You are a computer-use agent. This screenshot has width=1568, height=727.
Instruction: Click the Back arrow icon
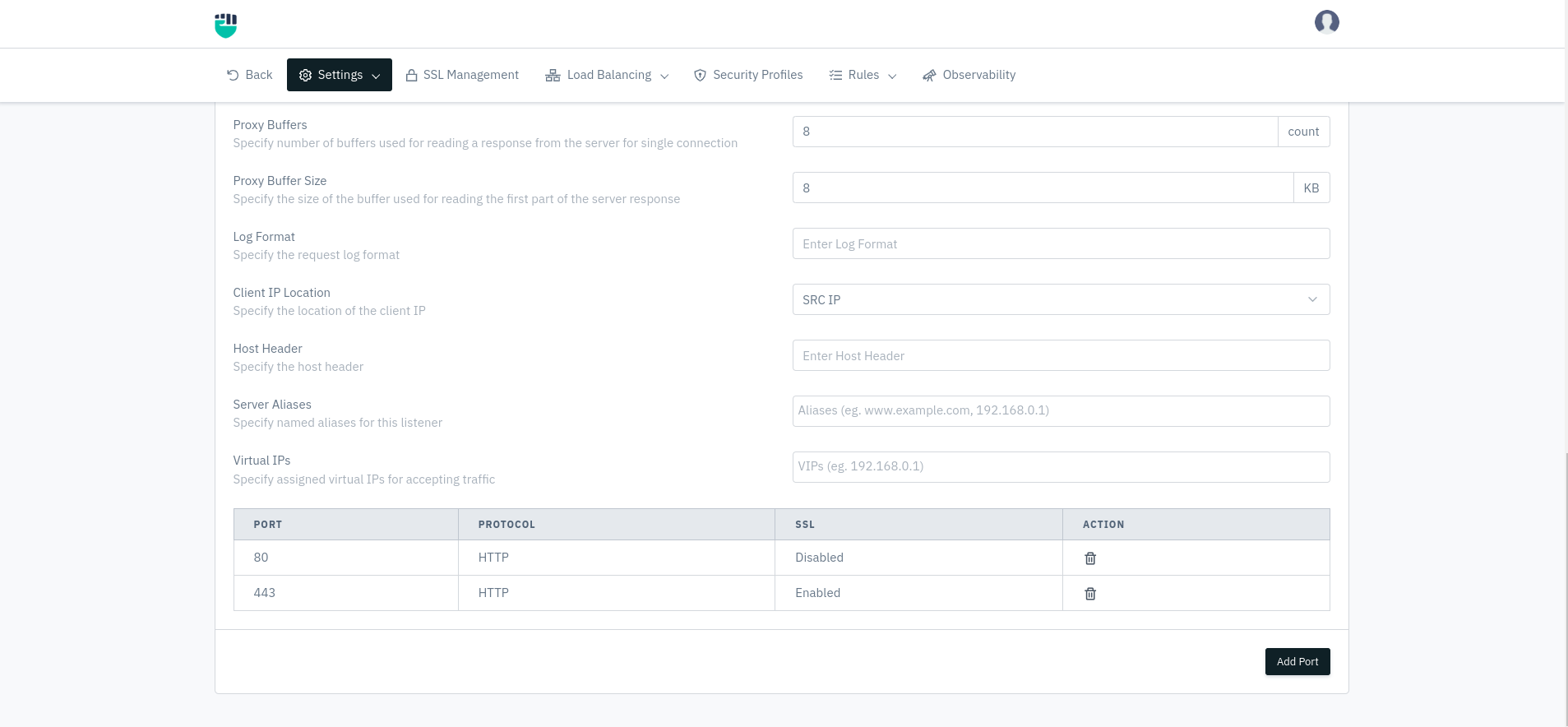click(x=233, y=75)
